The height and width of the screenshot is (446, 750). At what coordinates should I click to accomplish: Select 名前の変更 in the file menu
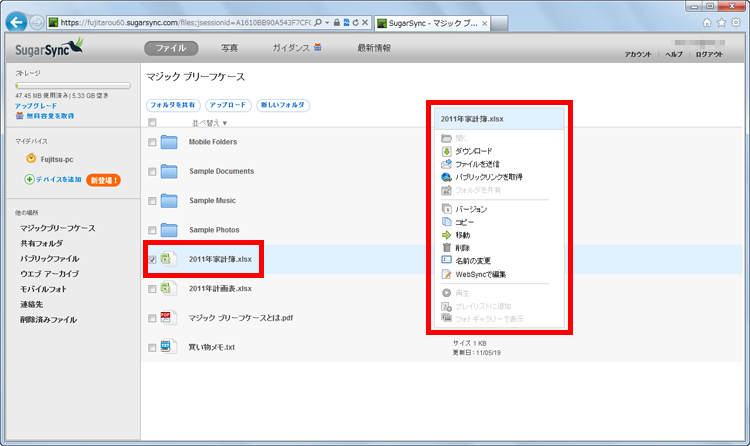pyautogui.click(x=473, y=261)
